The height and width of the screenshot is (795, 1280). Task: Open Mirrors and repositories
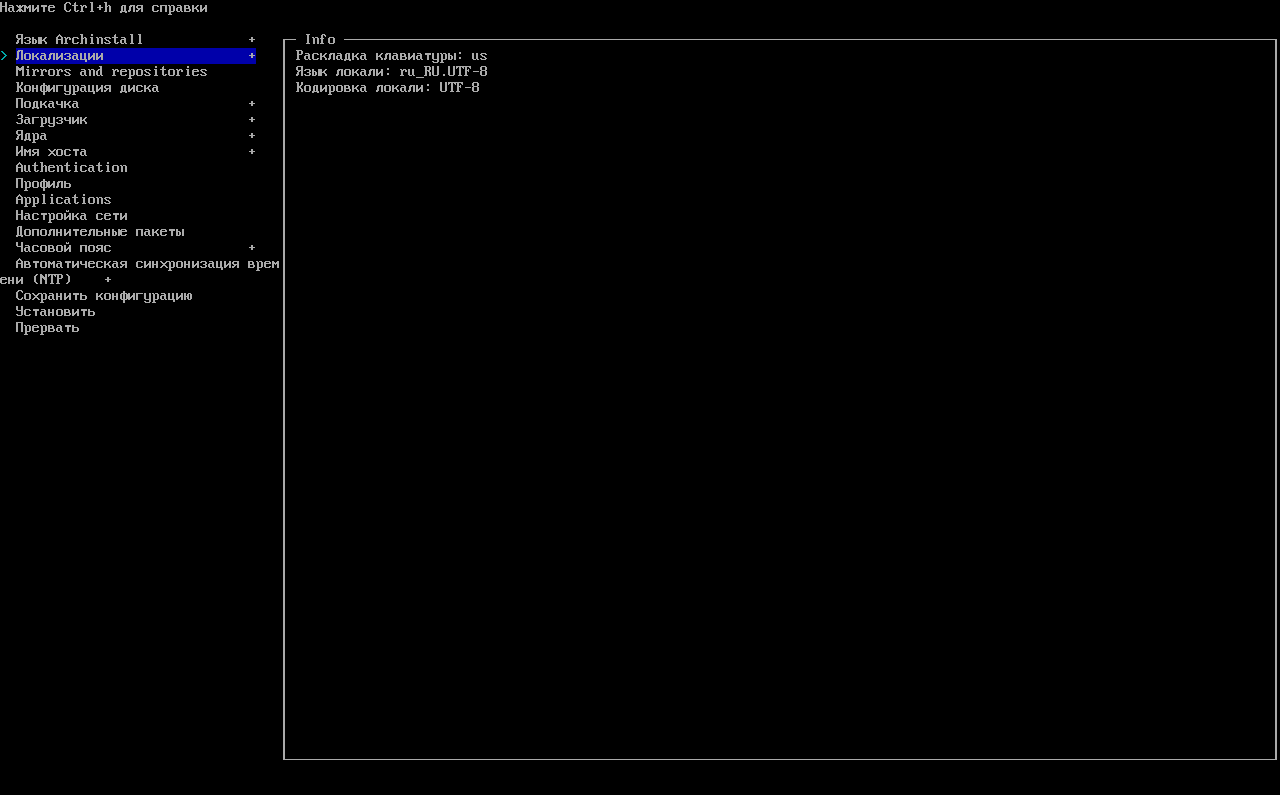(x=111, y=72)
